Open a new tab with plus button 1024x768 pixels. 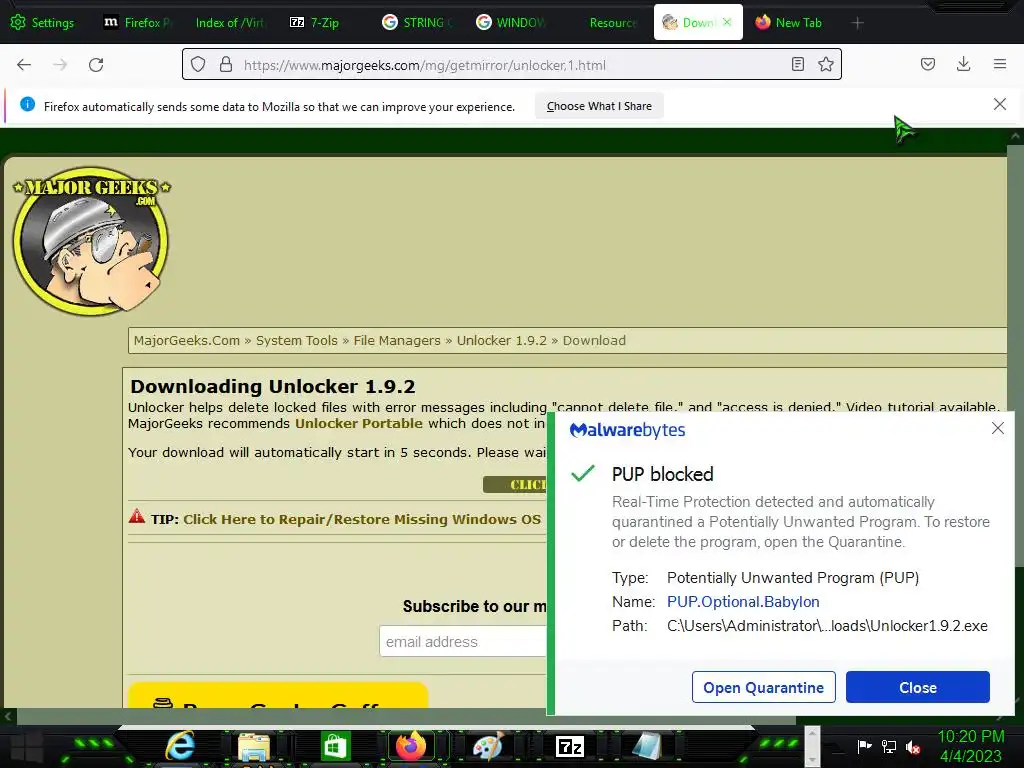click(857, 23)
